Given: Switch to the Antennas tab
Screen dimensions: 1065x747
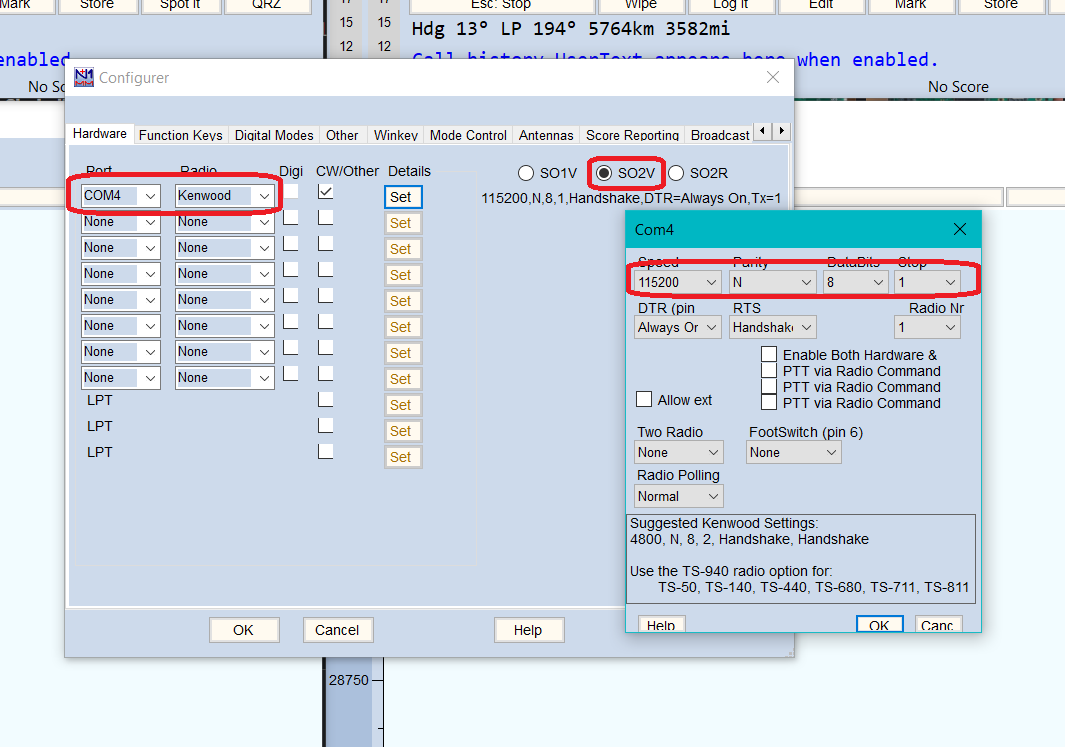Looking at the screenshot, I should click(x=546, y=135).
